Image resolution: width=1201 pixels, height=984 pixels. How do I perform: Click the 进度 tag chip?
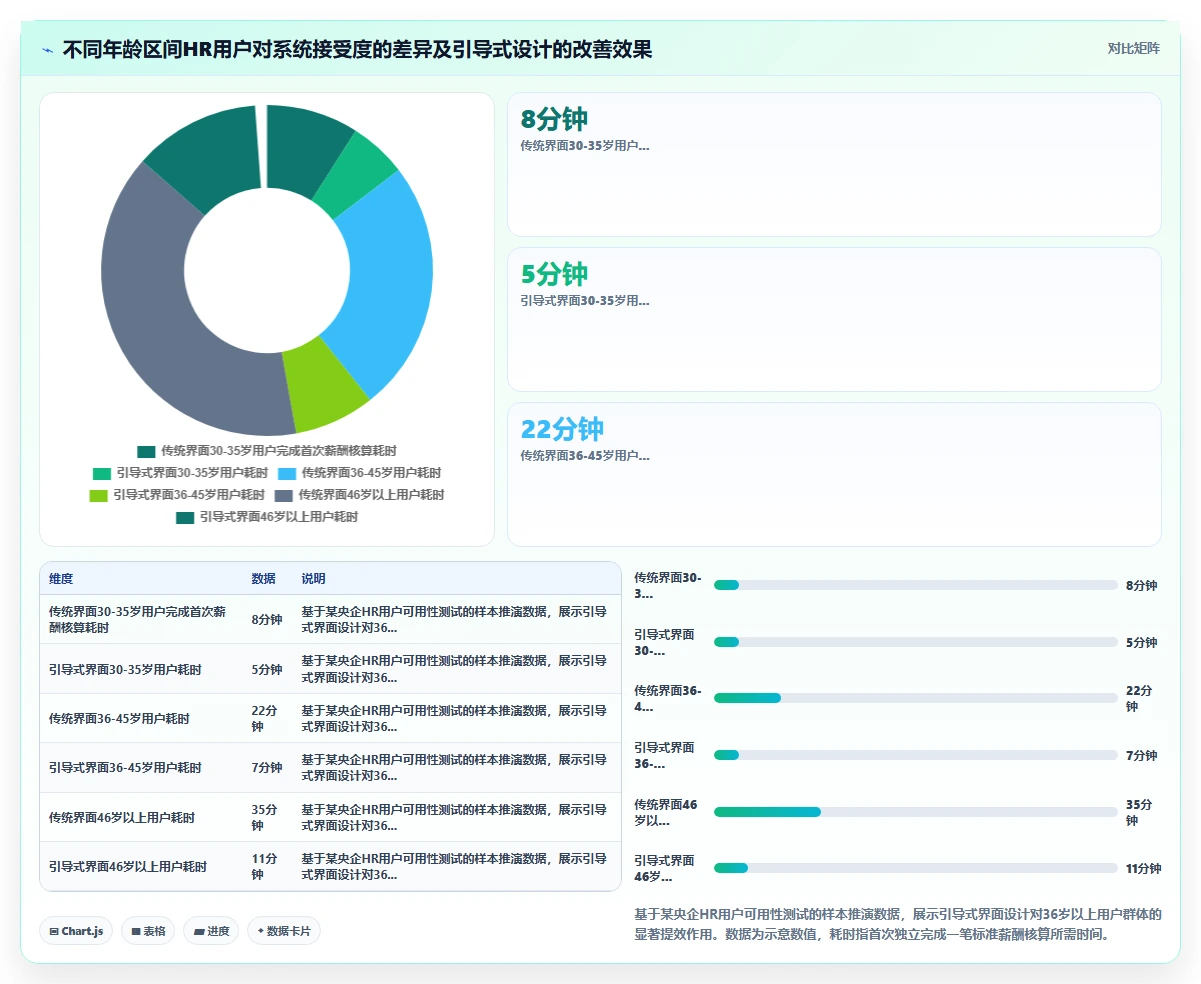pyautogui.click(x=211, y=931)
